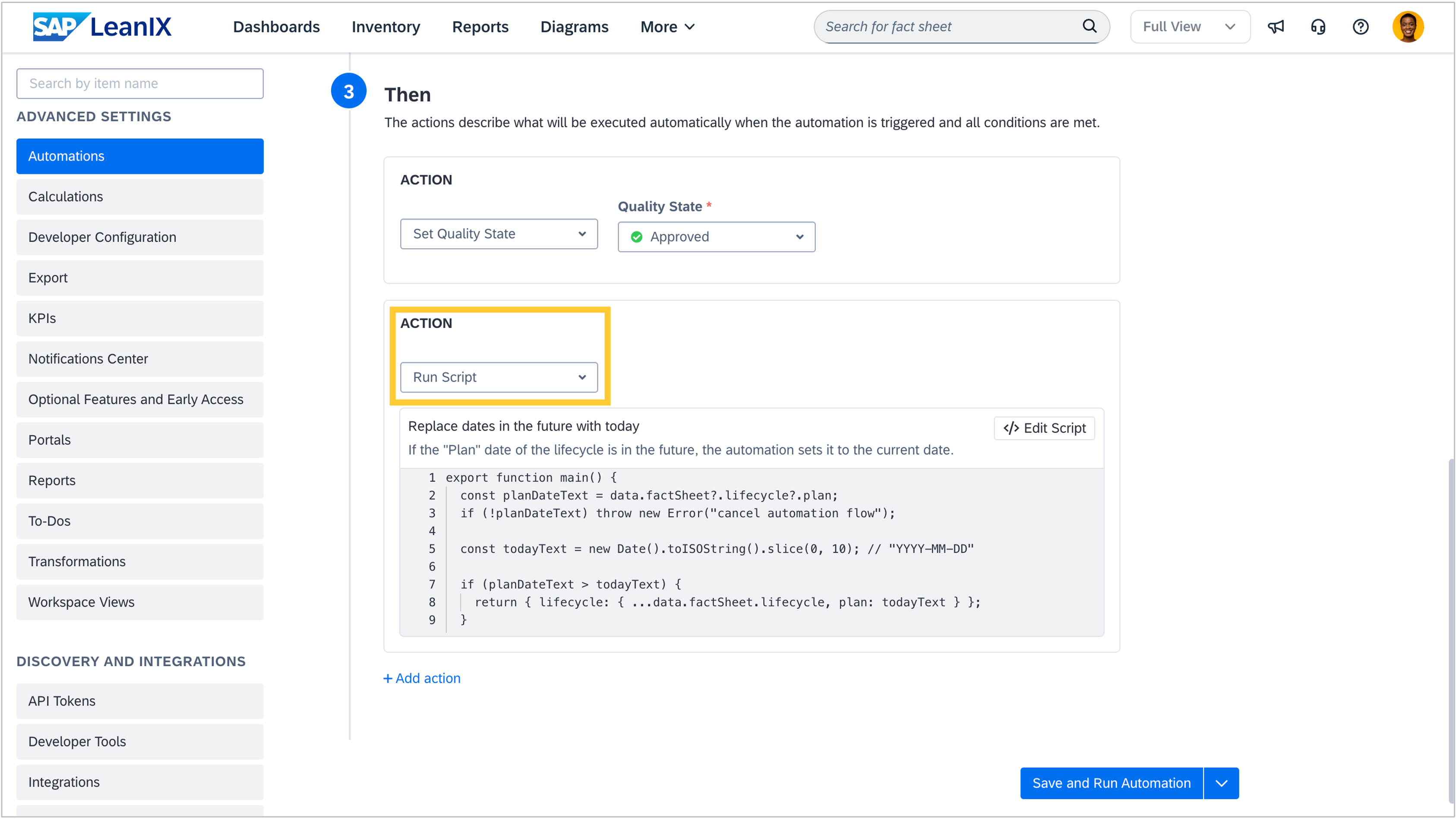Click Save and Run Automation

pos(1111,783)
